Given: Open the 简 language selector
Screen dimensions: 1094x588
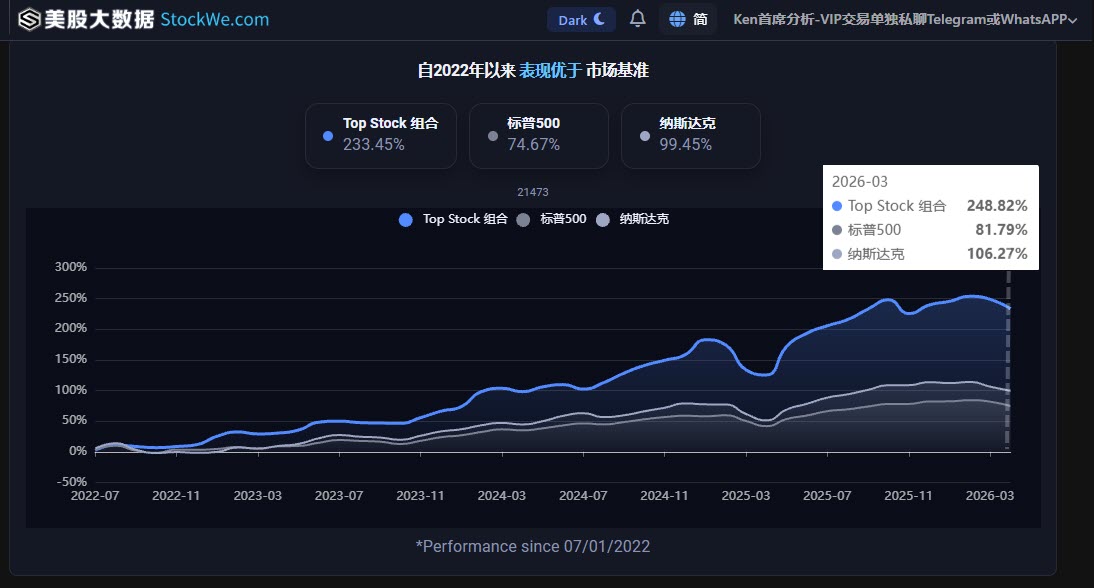Looking at the screenshot, I should (689, 18).
